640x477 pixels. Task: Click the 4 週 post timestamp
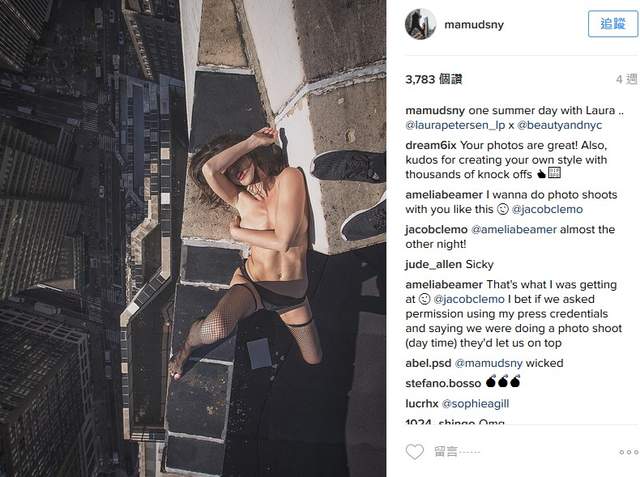click(x=627, y=79)
